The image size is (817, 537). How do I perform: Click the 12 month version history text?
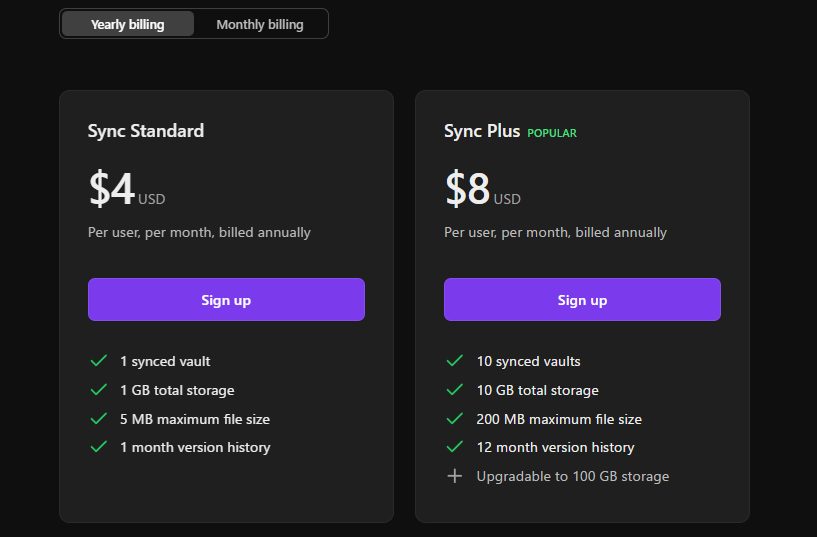tap(556, 447)
